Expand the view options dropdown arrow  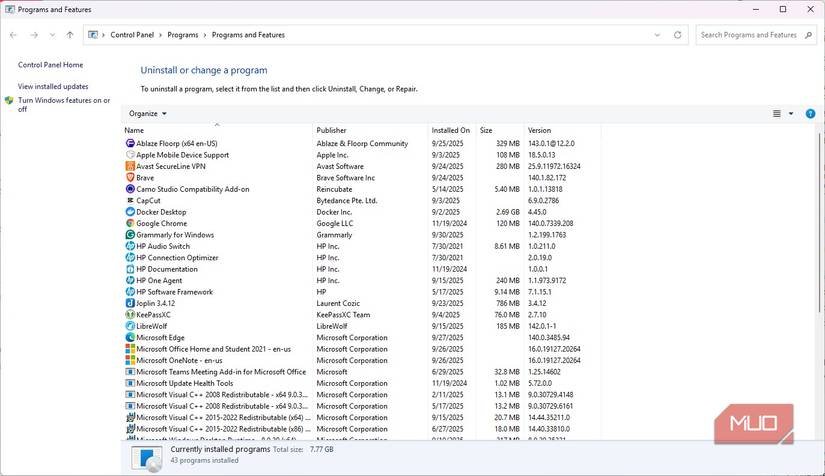click(791, 114)
